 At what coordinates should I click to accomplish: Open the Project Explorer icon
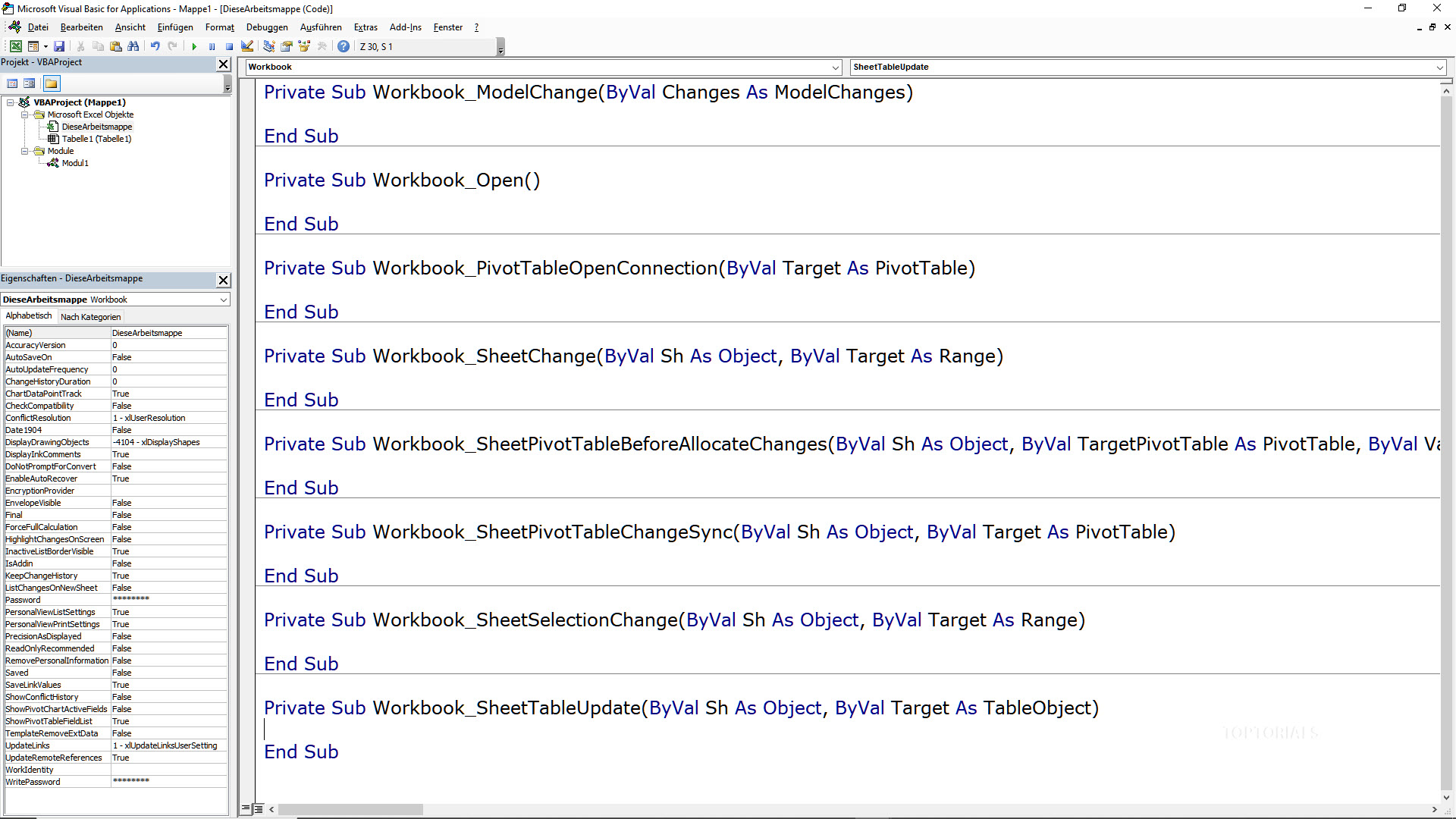(268, 46)
